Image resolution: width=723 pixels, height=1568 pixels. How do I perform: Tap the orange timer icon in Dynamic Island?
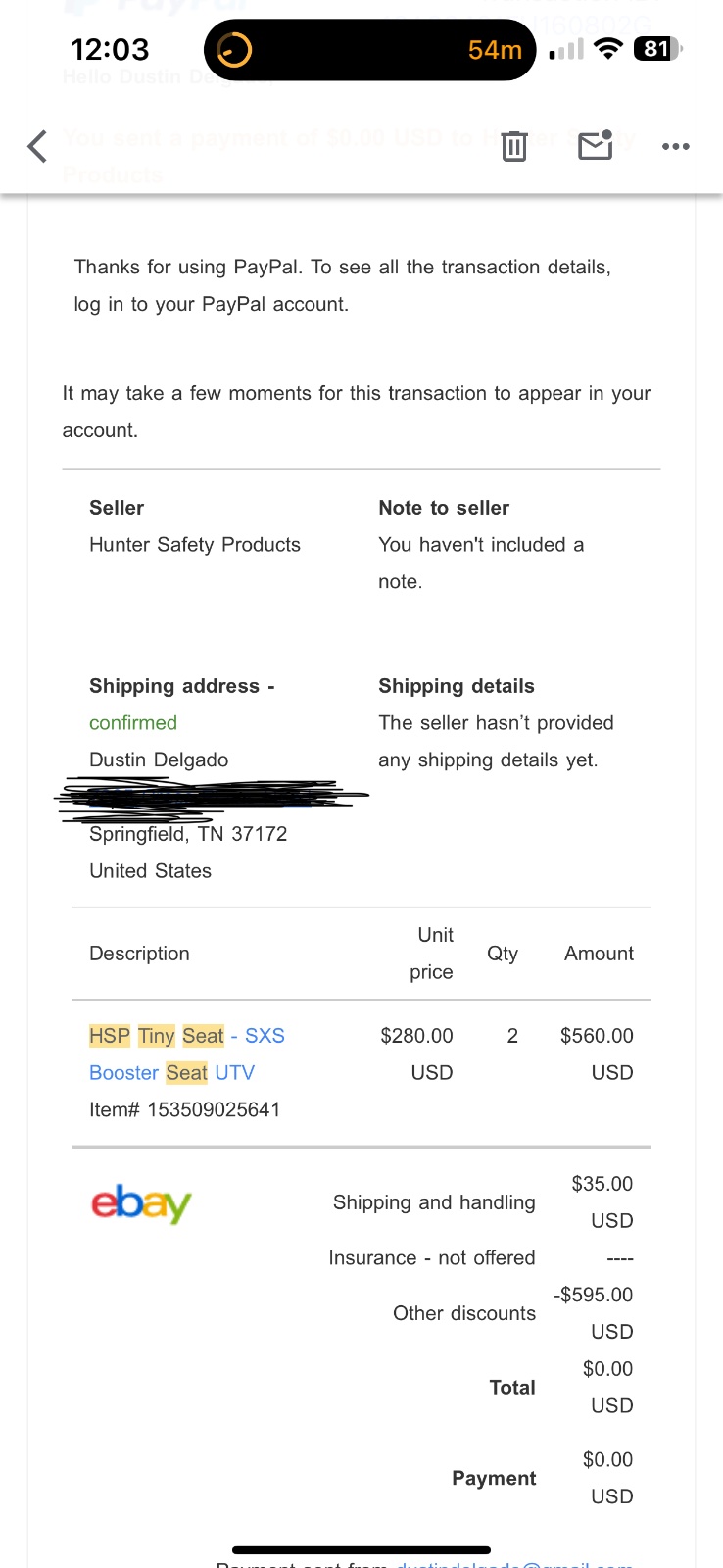(x=234, y=49)
